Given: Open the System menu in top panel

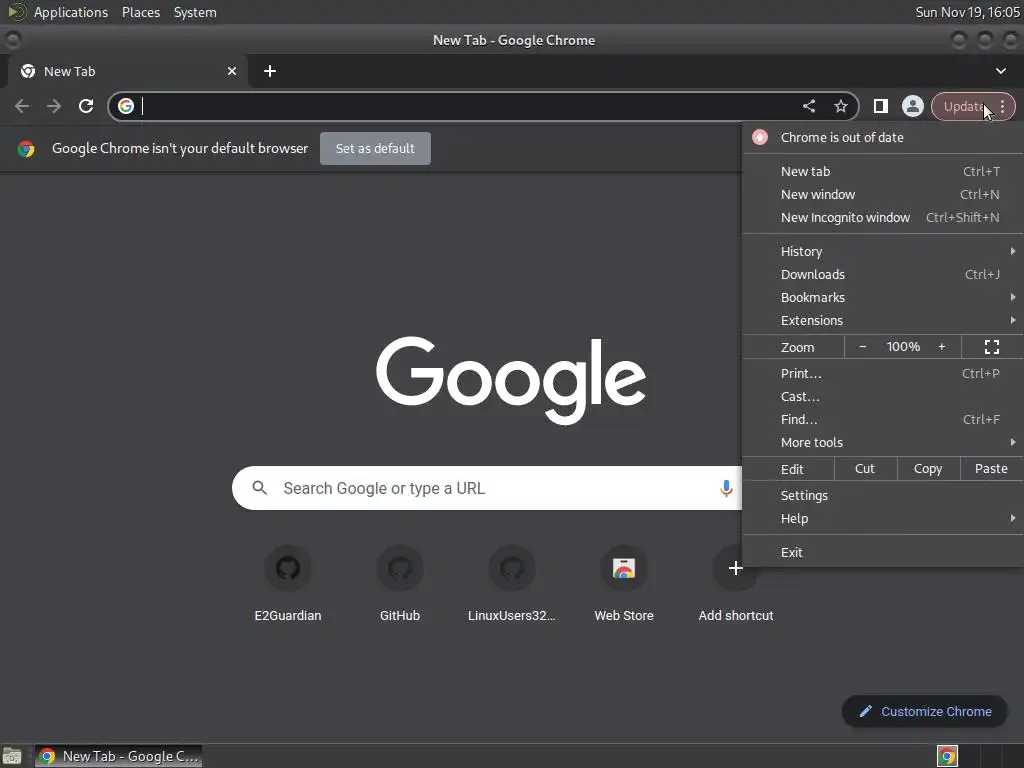Looking at the screenshot, I should point(195,12).
